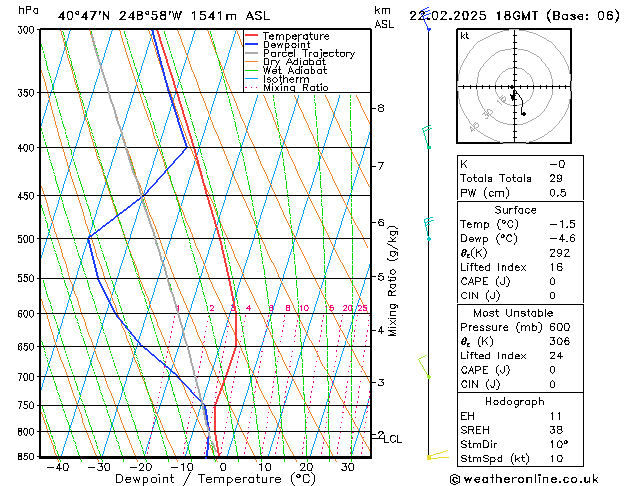This screenshot has width=629, height=486.
Task: Click the 'StmSpd (kt)' label
Action: [495, 459]
